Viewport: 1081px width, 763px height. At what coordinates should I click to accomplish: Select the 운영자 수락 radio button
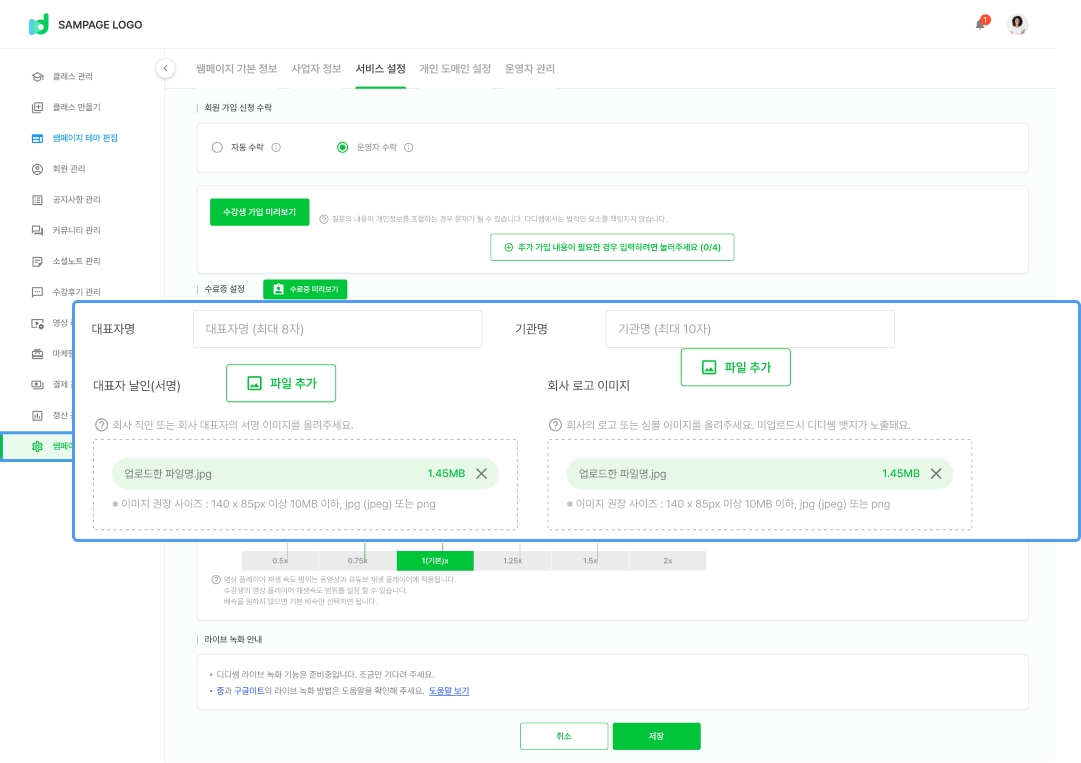[x=343, y=147]
